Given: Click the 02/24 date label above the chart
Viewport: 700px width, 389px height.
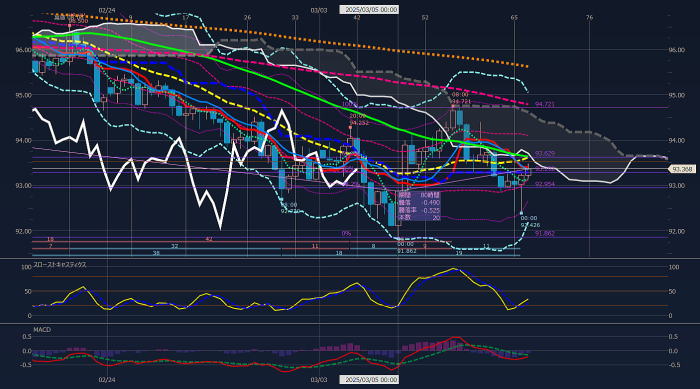Looking at the screenshot, I should click(107, 10).
